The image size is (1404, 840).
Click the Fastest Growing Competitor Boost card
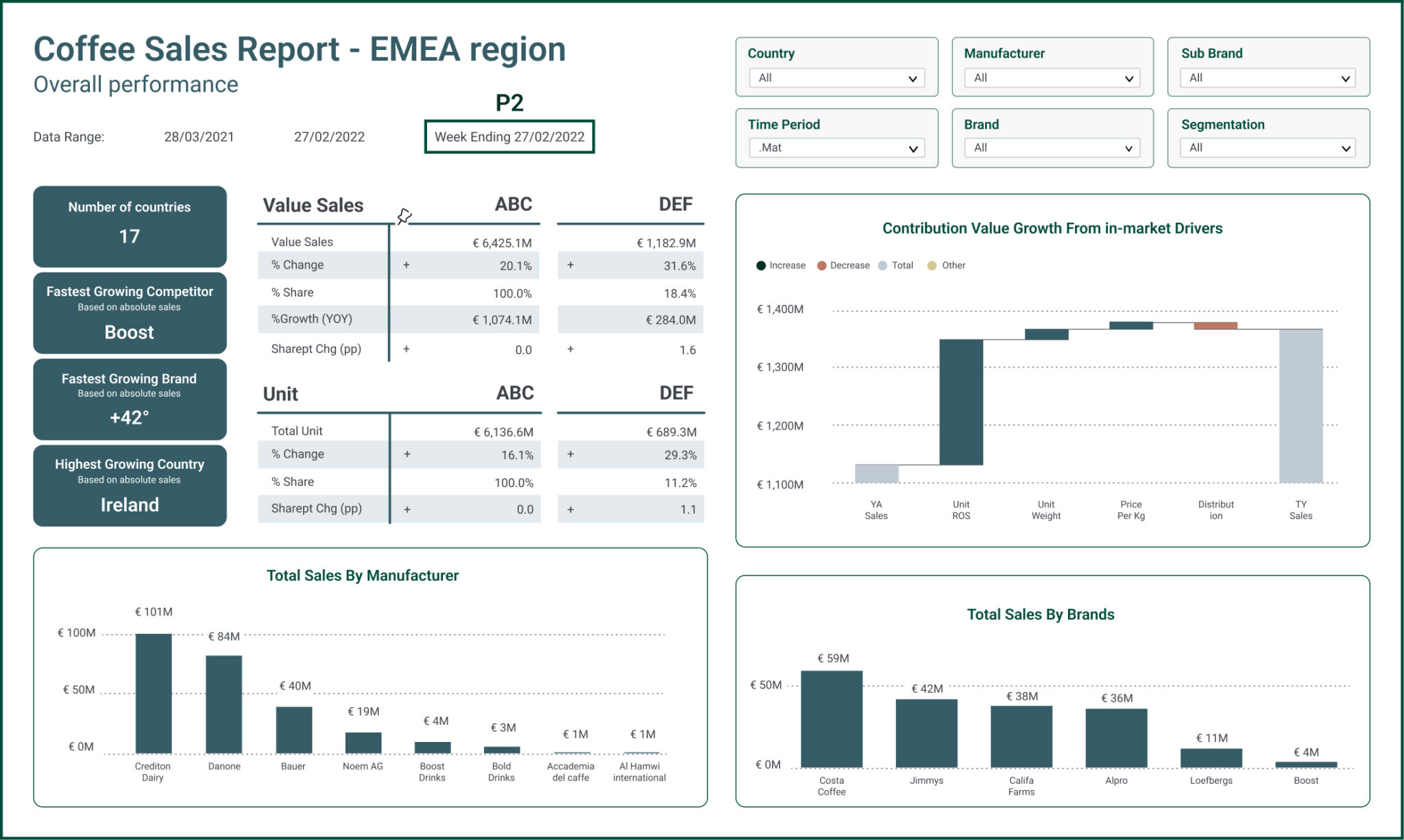(x=129, y=313)
